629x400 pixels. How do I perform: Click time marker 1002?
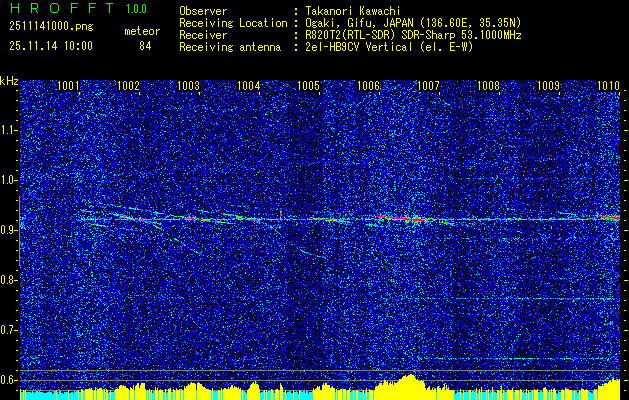[x=128, y=85]
